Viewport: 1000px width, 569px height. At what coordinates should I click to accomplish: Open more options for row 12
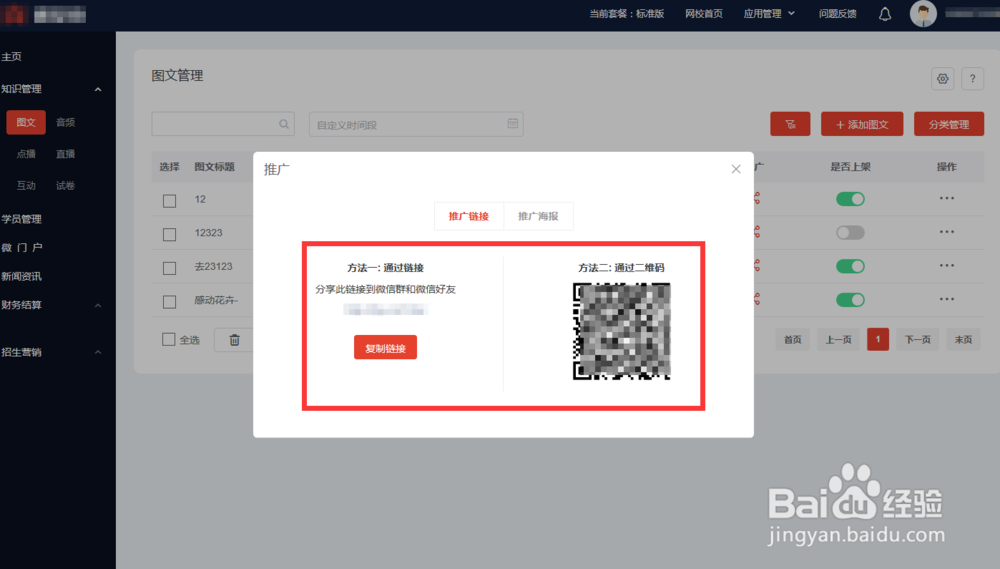(946, 198)
